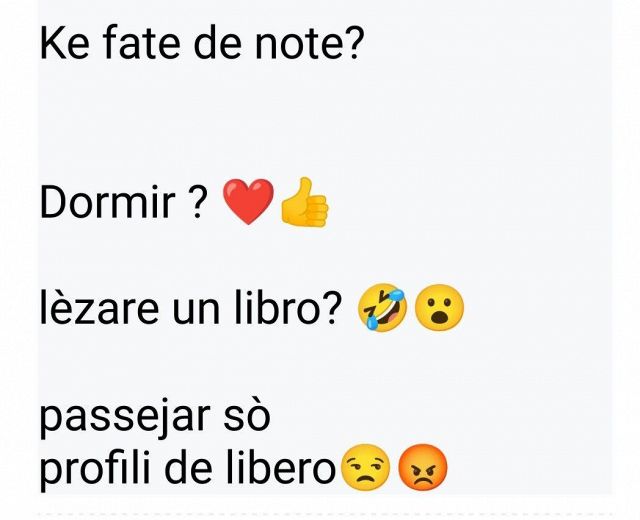
Task: Select the 'Ke fate de note?' heading
Action: pos(201,43)
